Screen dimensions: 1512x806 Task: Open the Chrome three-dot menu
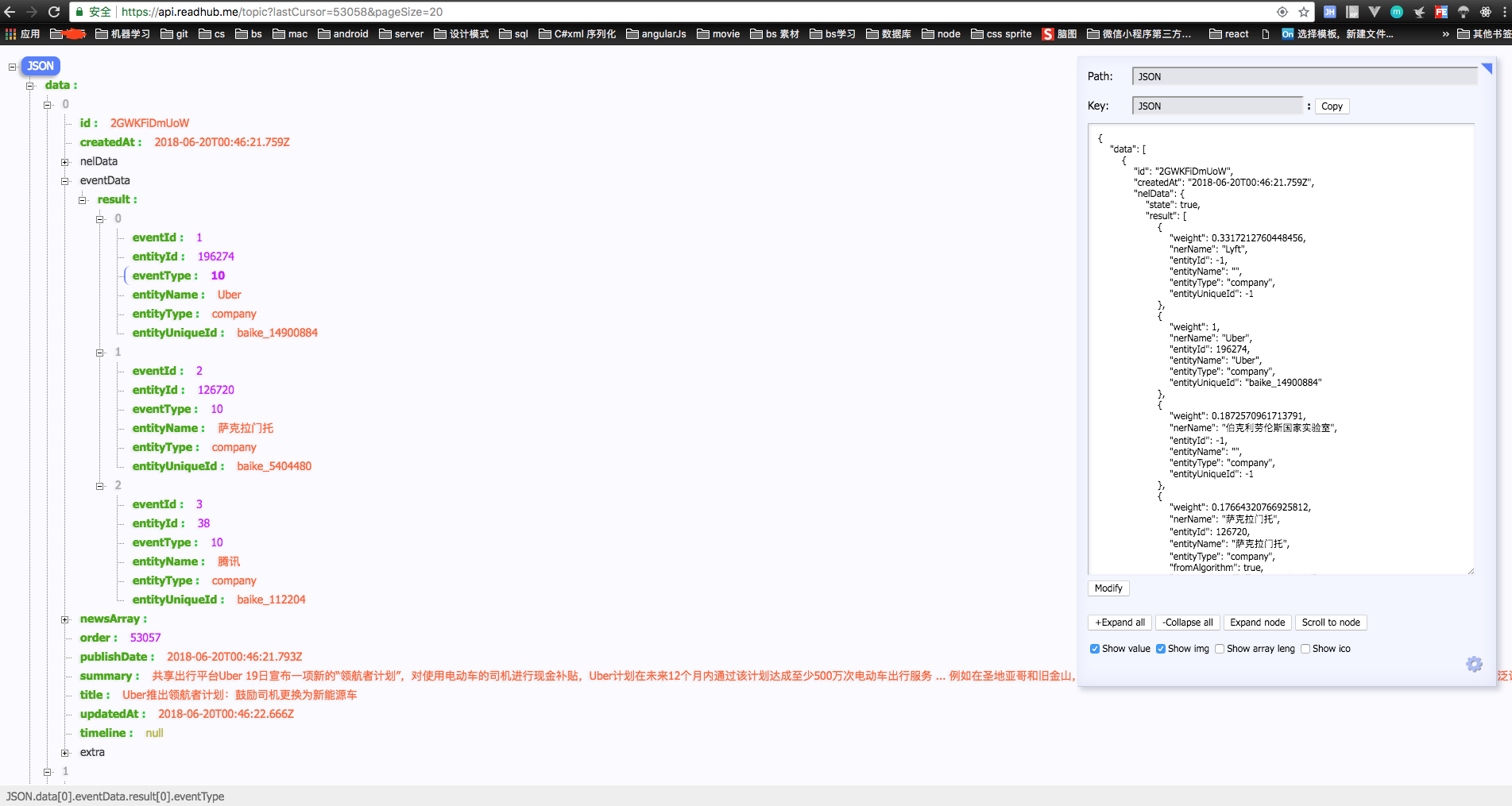(1506, 12)
